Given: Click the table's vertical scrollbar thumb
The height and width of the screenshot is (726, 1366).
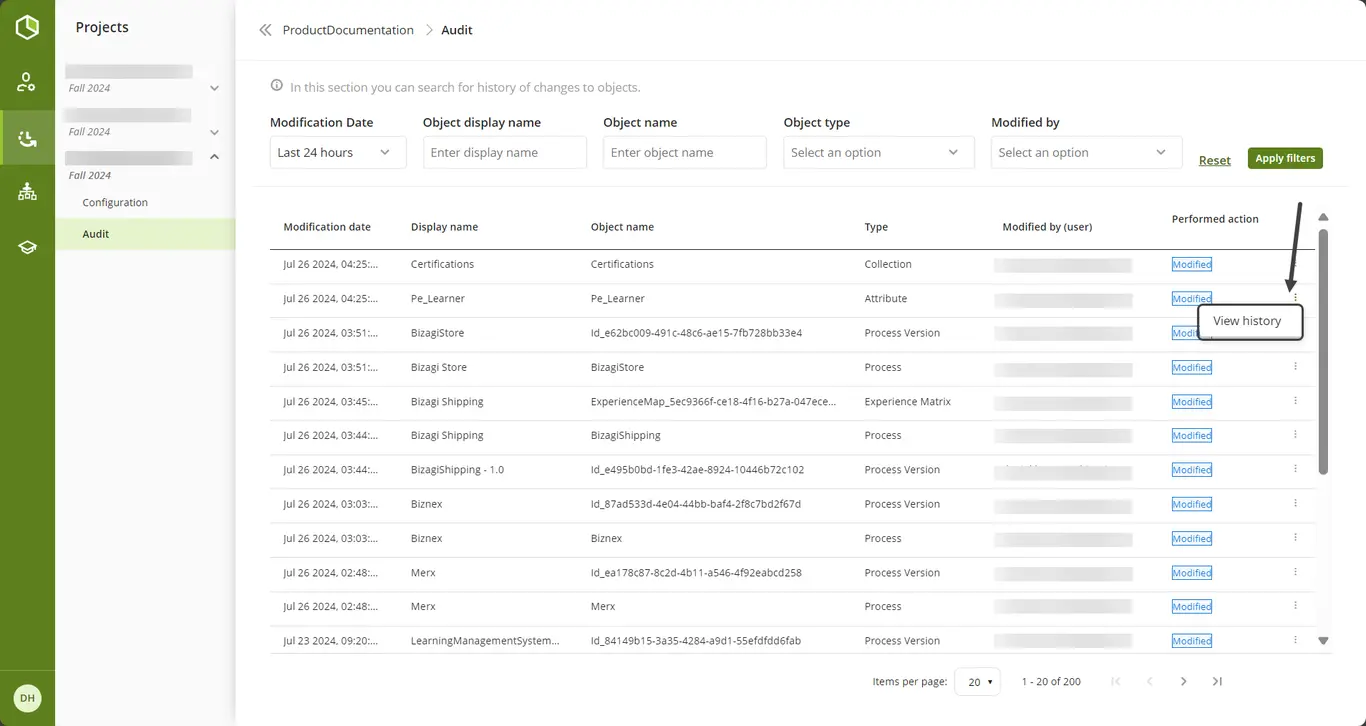Looking at the screenshot, I should [x=1323, y=352].
